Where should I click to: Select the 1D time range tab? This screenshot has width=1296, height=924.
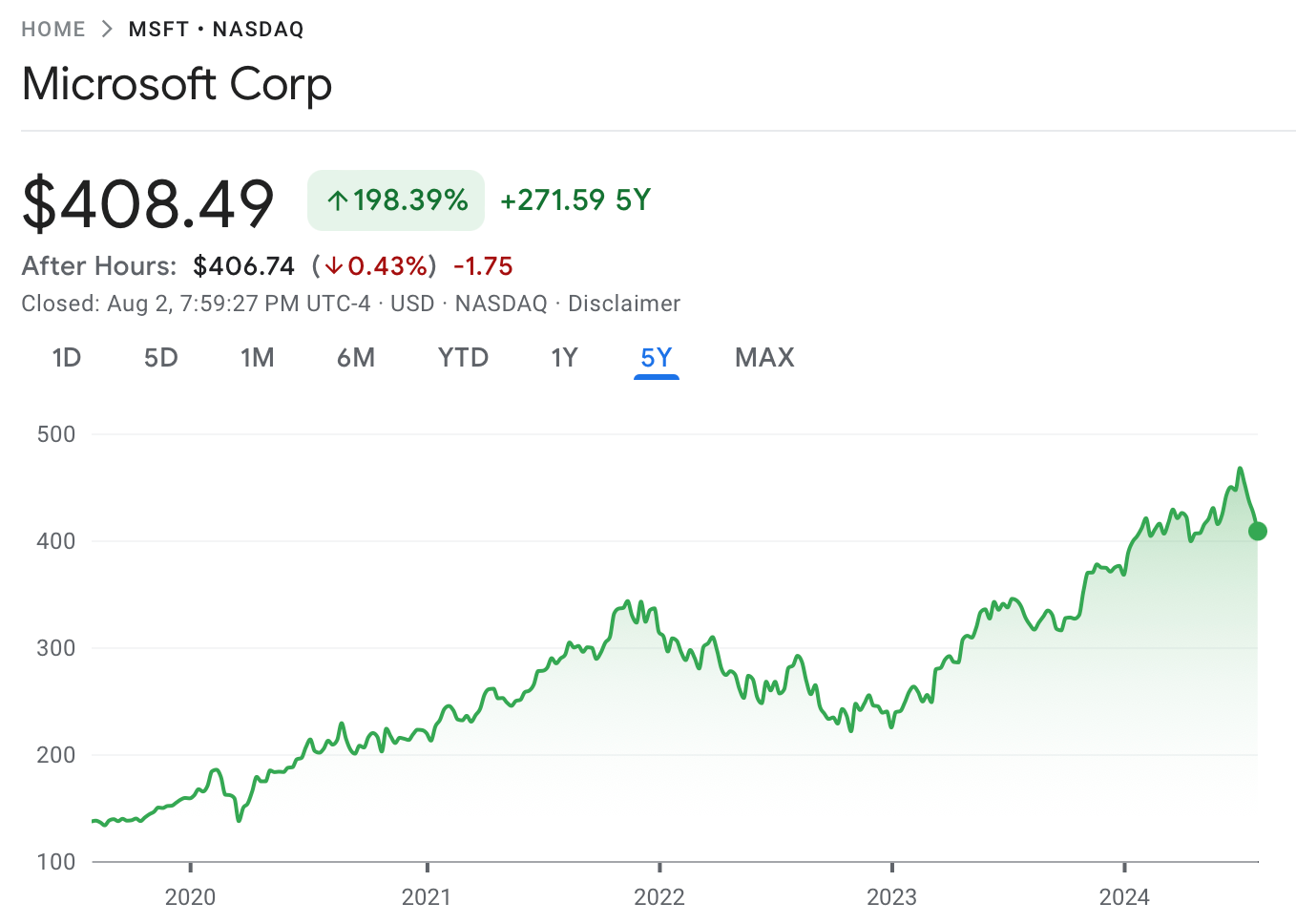(67, 358)
